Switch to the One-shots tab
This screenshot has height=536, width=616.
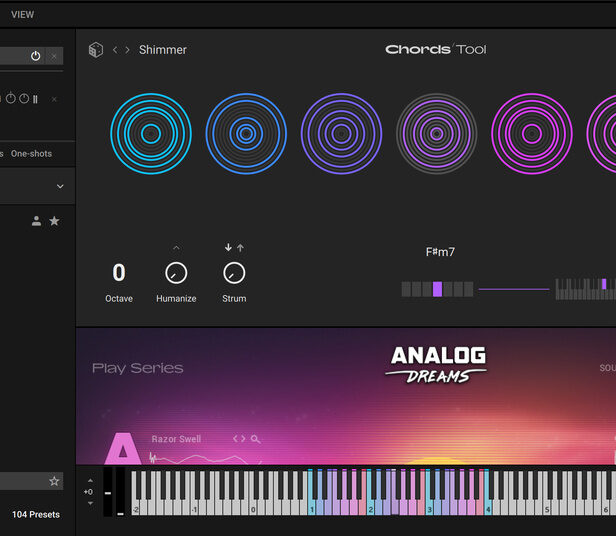(x=31, y=154)
